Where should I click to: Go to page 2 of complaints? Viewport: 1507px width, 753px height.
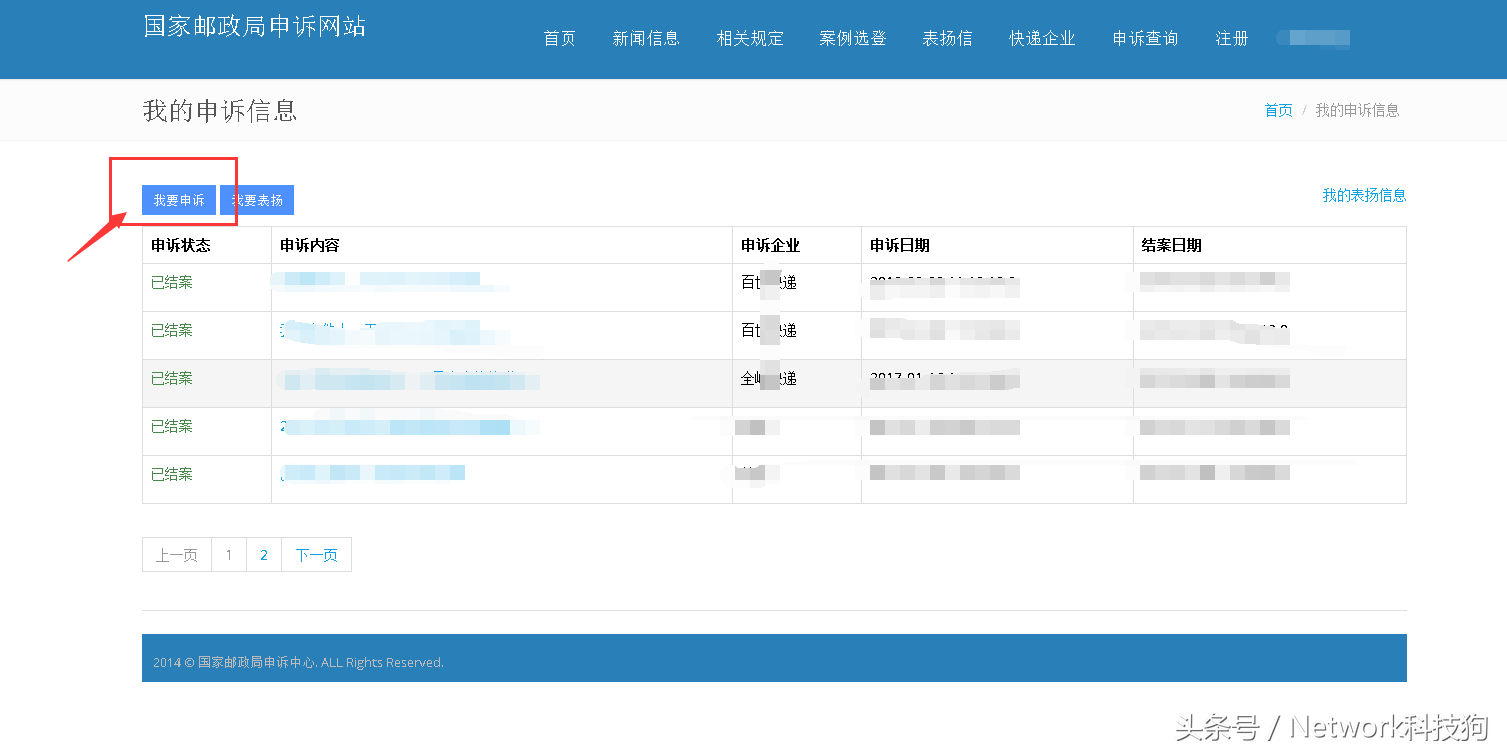tap(263, 554)
